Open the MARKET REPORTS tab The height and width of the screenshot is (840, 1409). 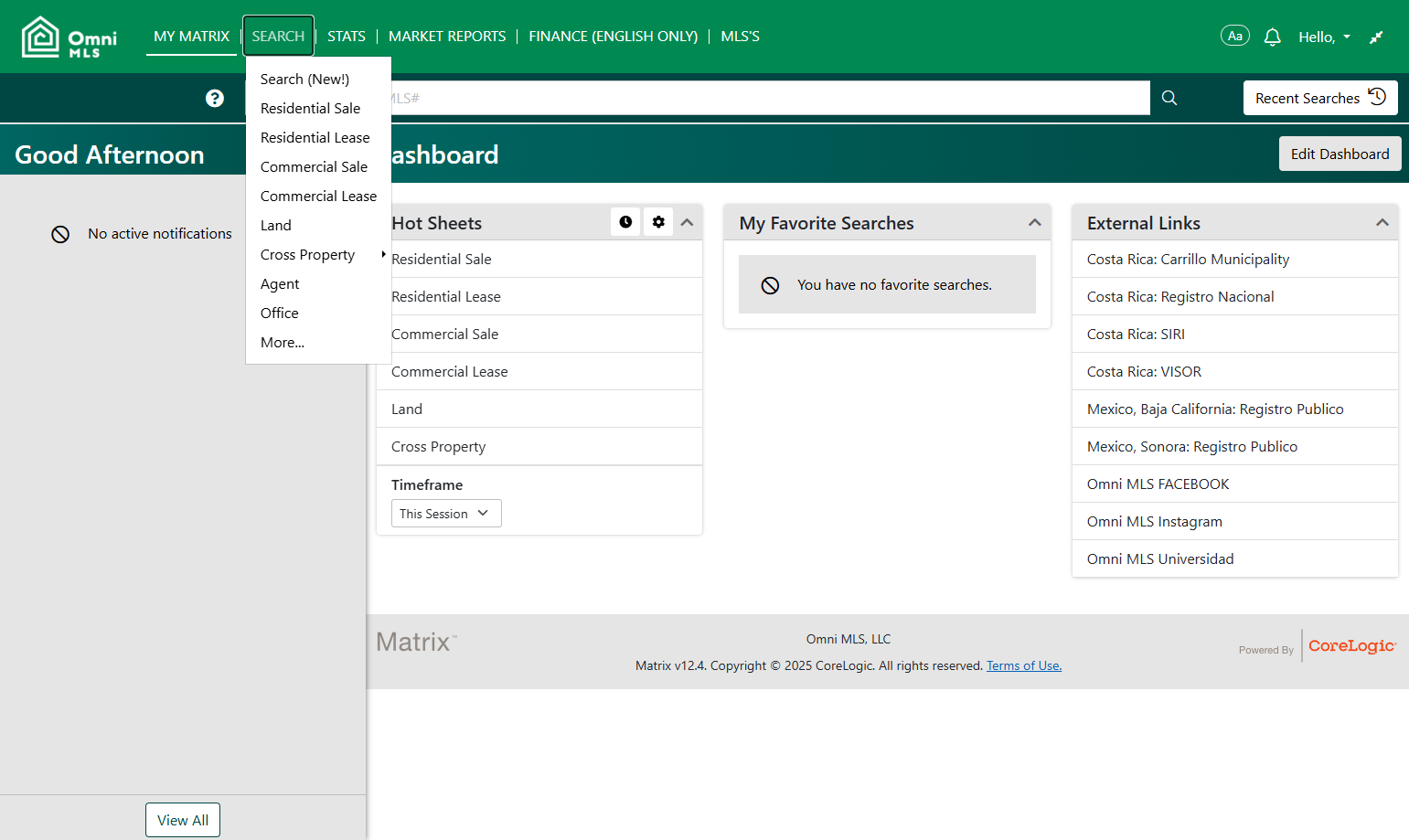[x=447, y=37]
